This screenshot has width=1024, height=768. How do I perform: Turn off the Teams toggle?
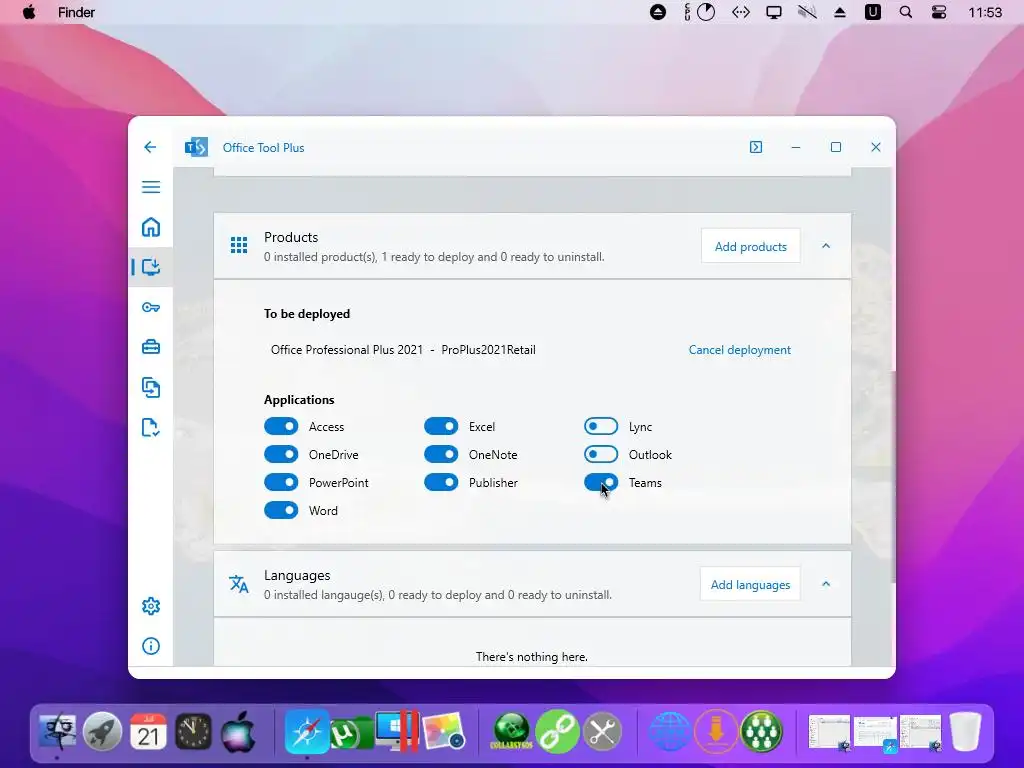coord(601,483)
